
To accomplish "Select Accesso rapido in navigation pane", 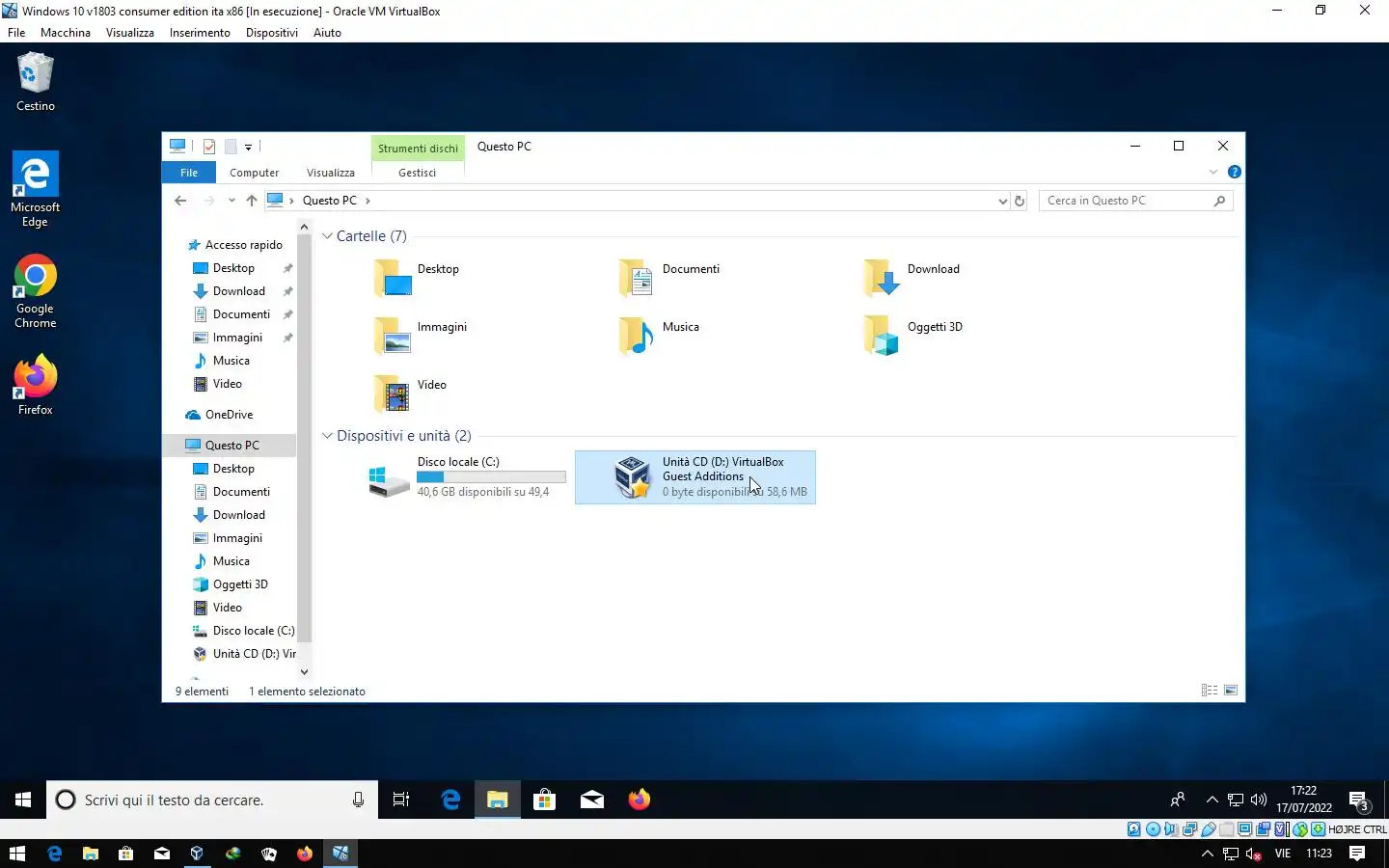I will pos(234,245).
